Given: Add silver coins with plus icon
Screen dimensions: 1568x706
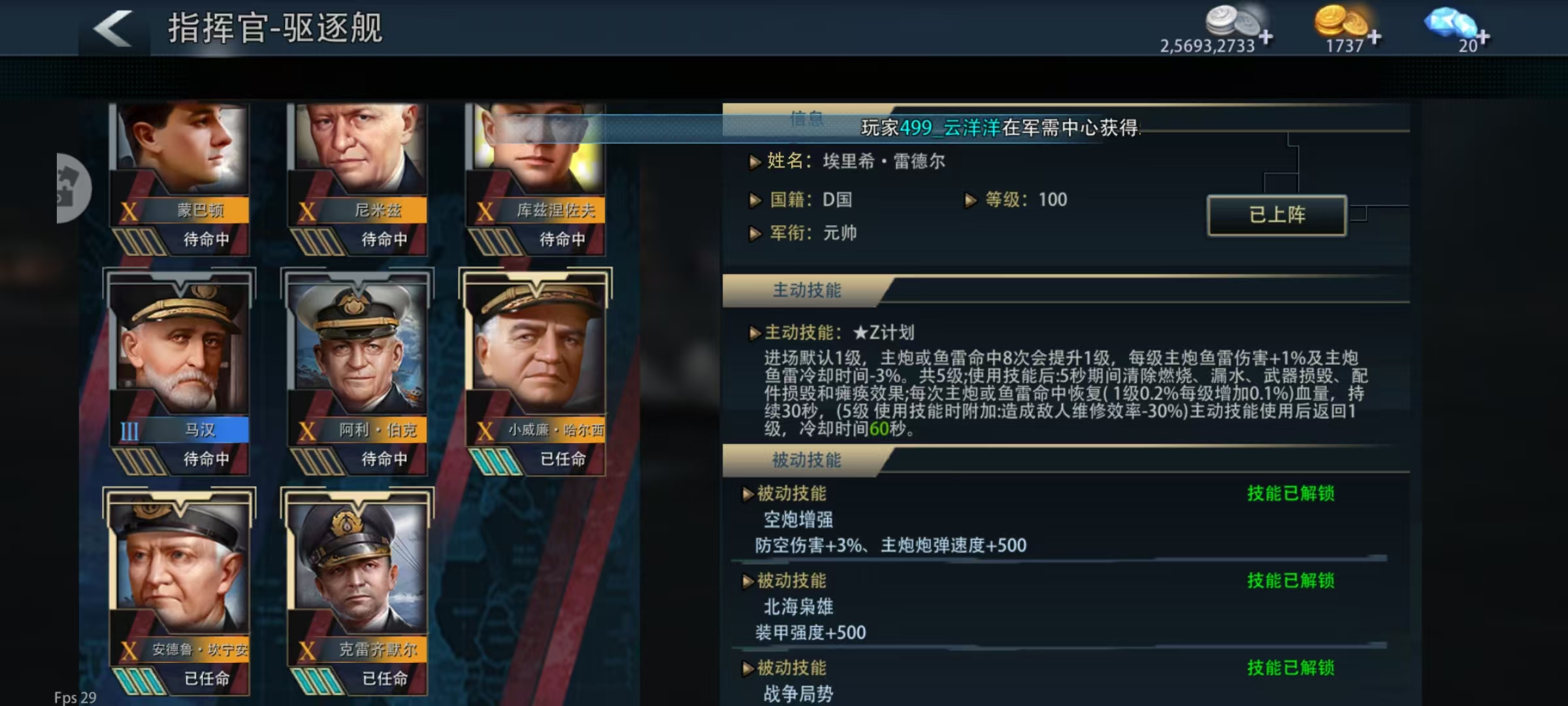Looking at the screenshot, I should [x=1266, y=37].
